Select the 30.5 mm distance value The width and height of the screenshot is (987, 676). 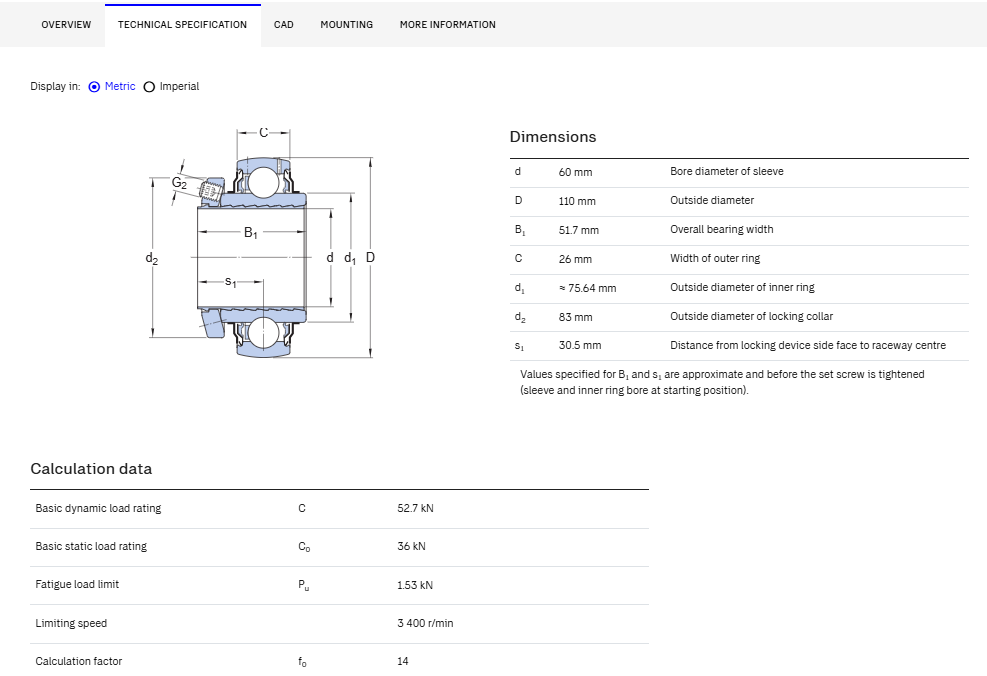tap(580, 346)
